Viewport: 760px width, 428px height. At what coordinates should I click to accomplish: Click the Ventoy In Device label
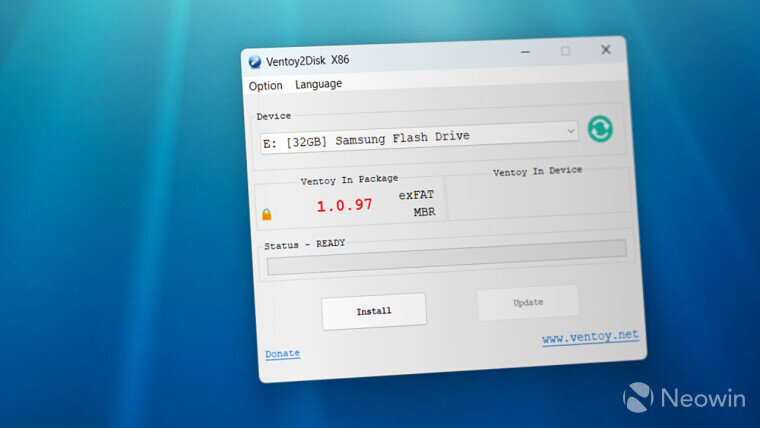(538, 171)
